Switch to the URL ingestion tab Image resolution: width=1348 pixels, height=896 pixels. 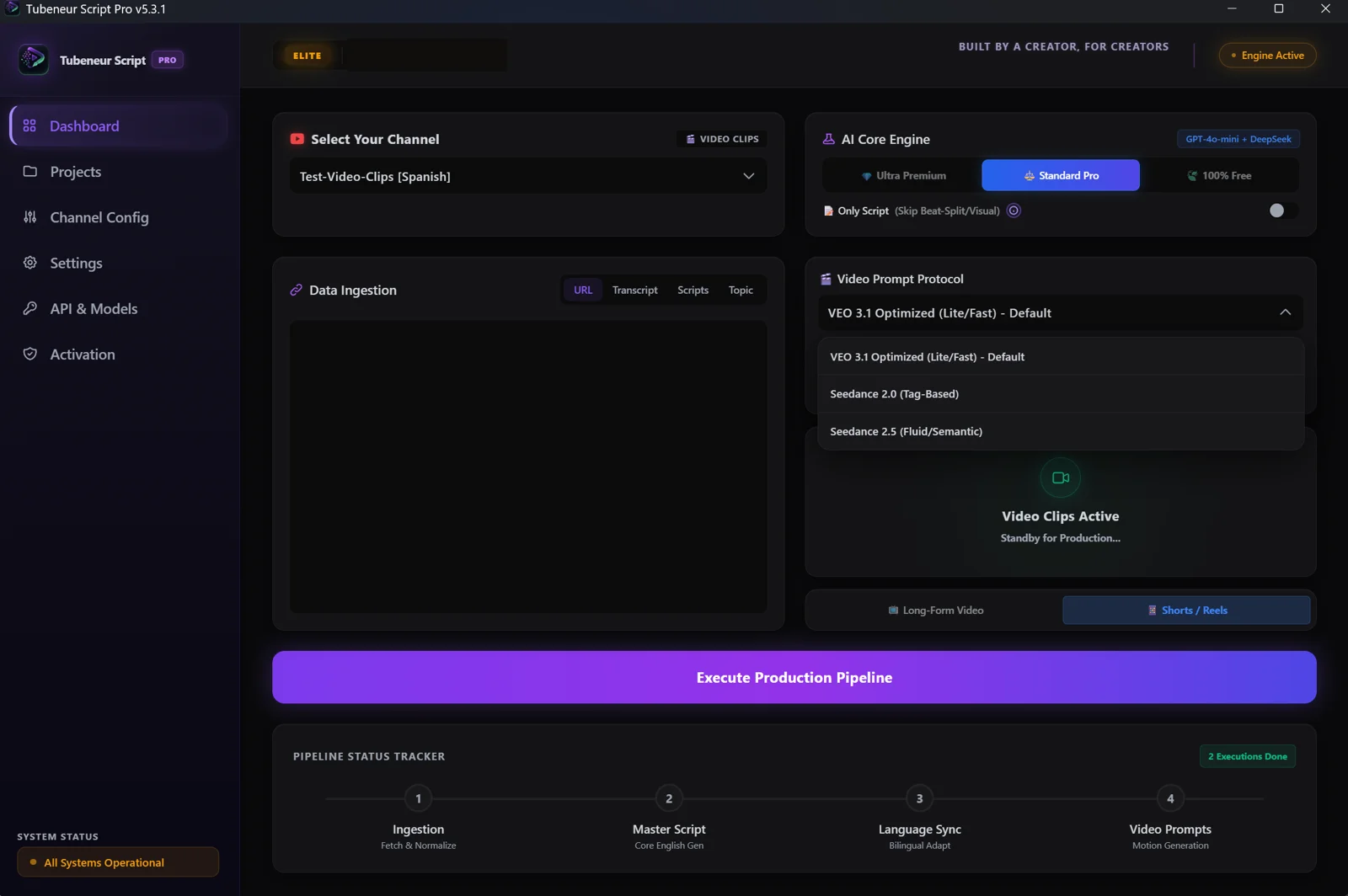pos(583,290)
